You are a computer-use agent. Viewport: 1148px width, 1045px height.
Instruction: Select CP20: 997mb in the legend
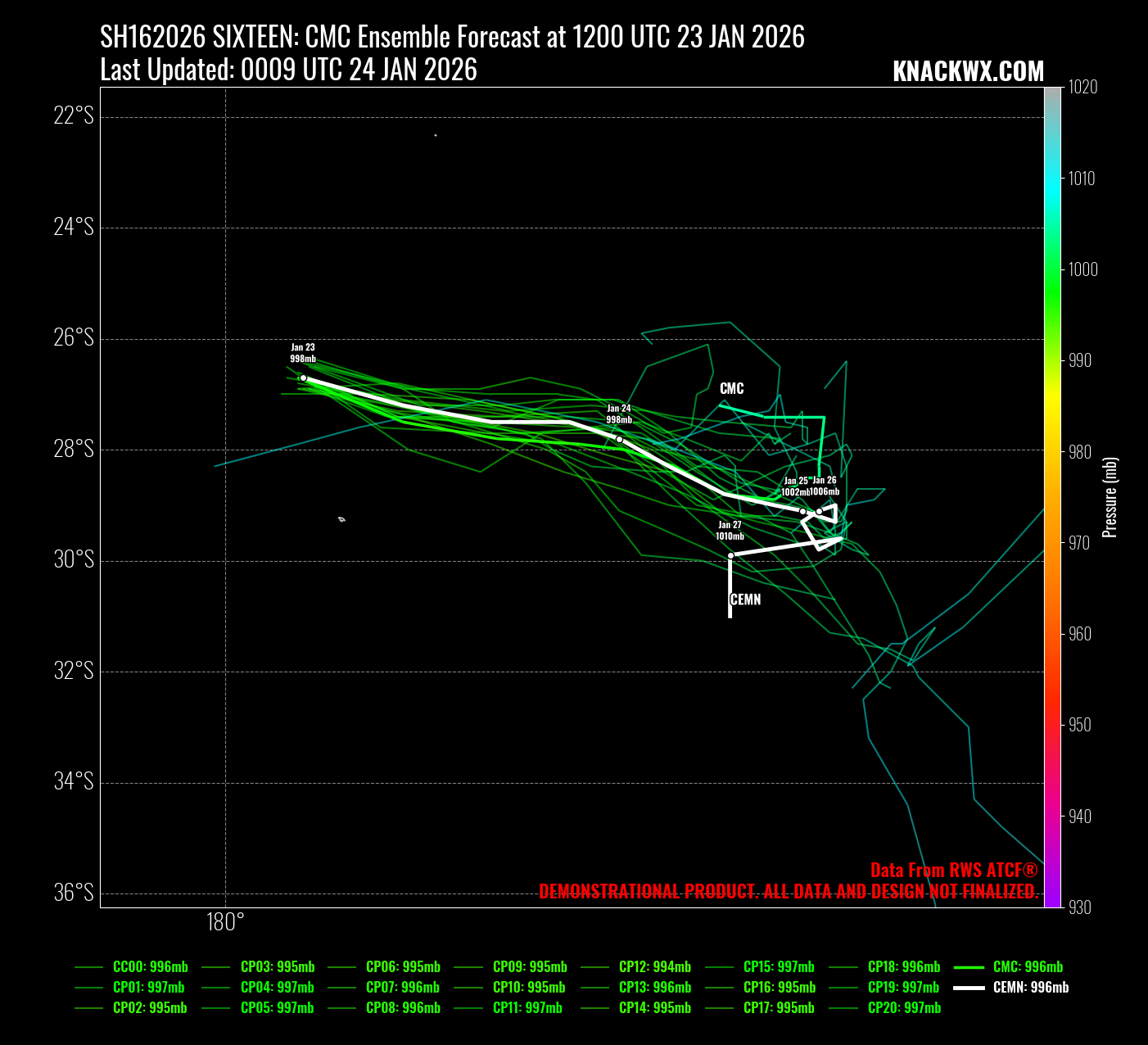click(x=904, y=1008)
